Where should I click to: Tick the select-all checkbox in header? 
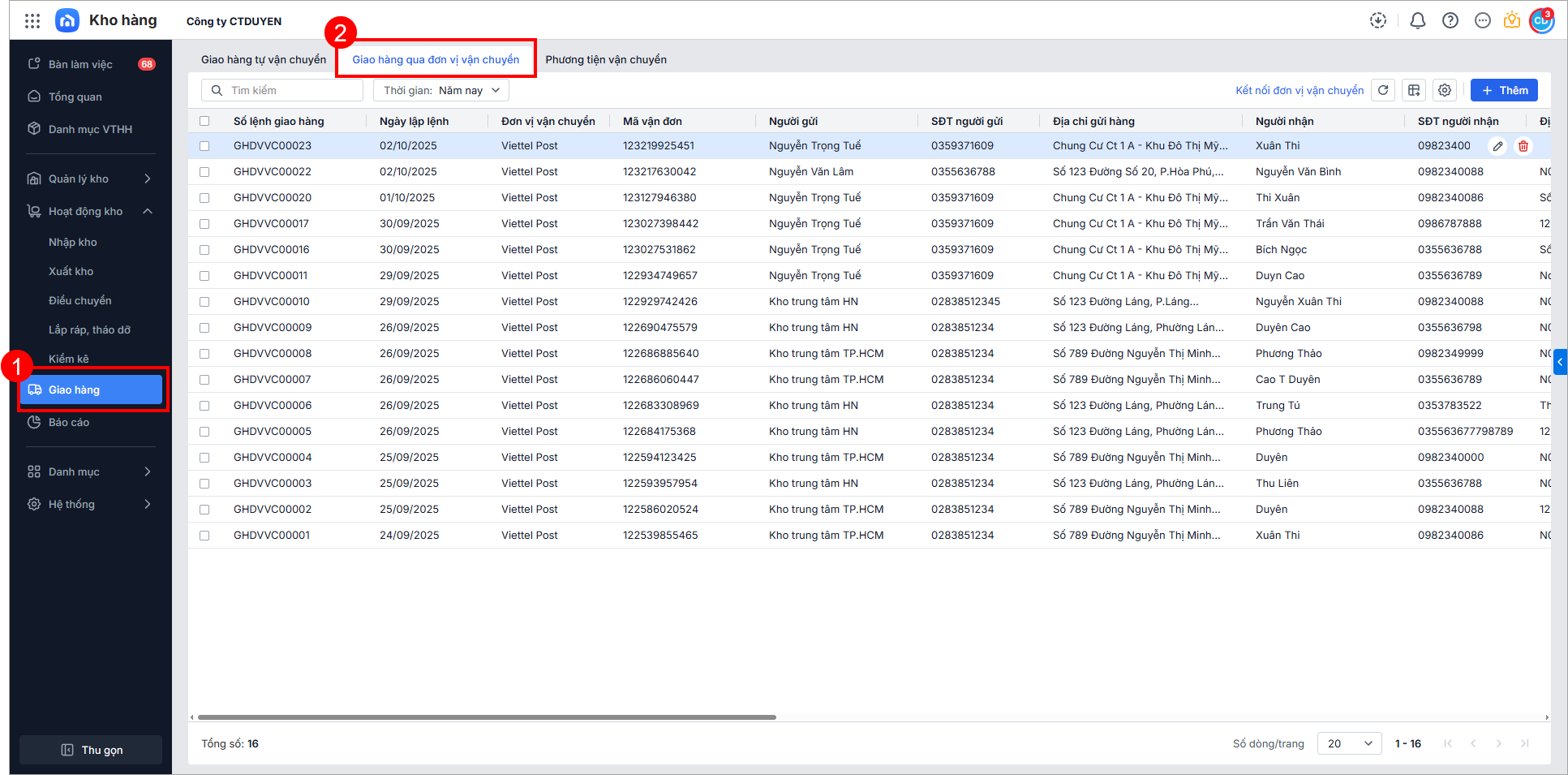click(x=204, y=121)
